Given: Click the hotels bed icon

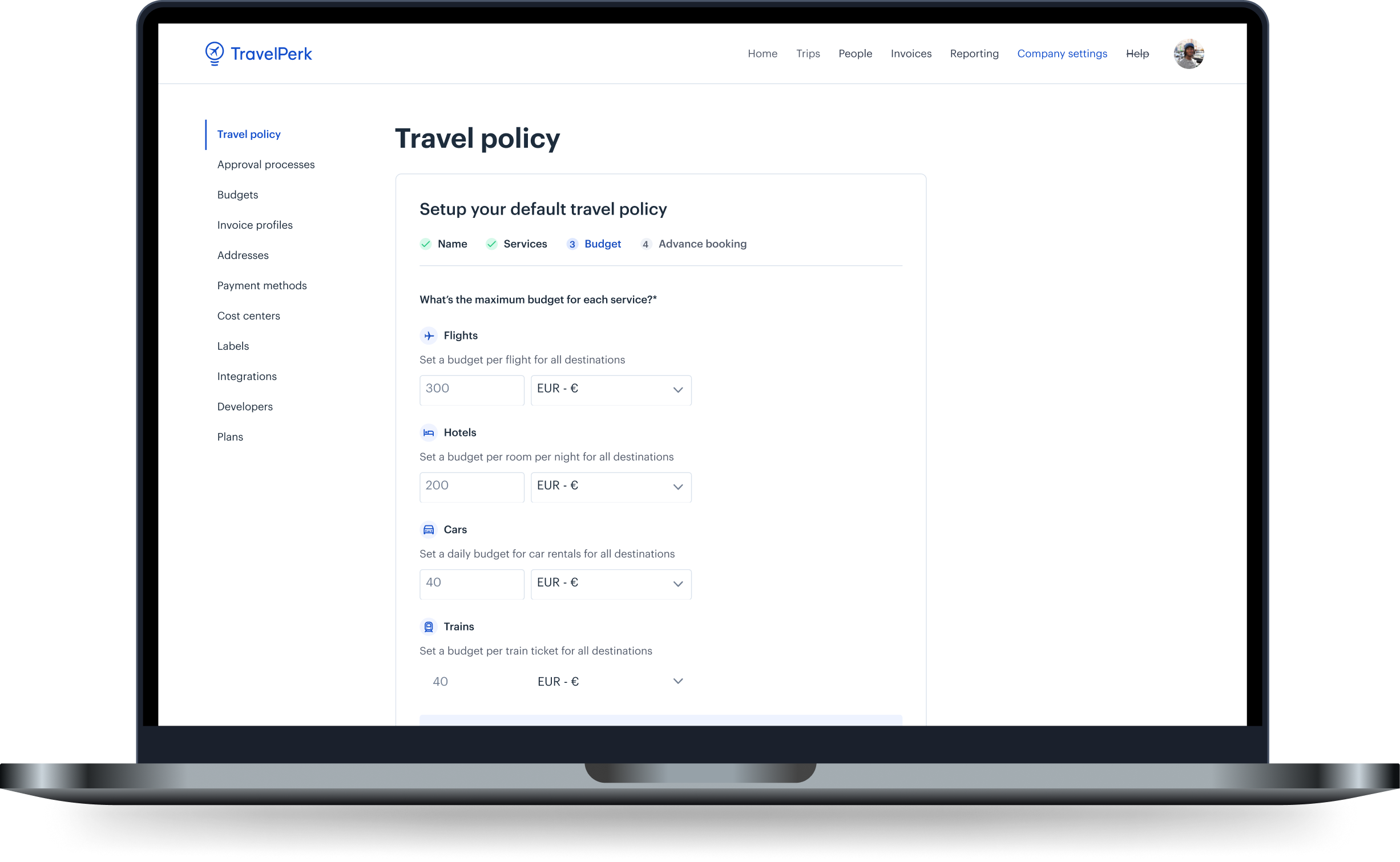Looking at the screenshot, I should (x=428, y=432).
